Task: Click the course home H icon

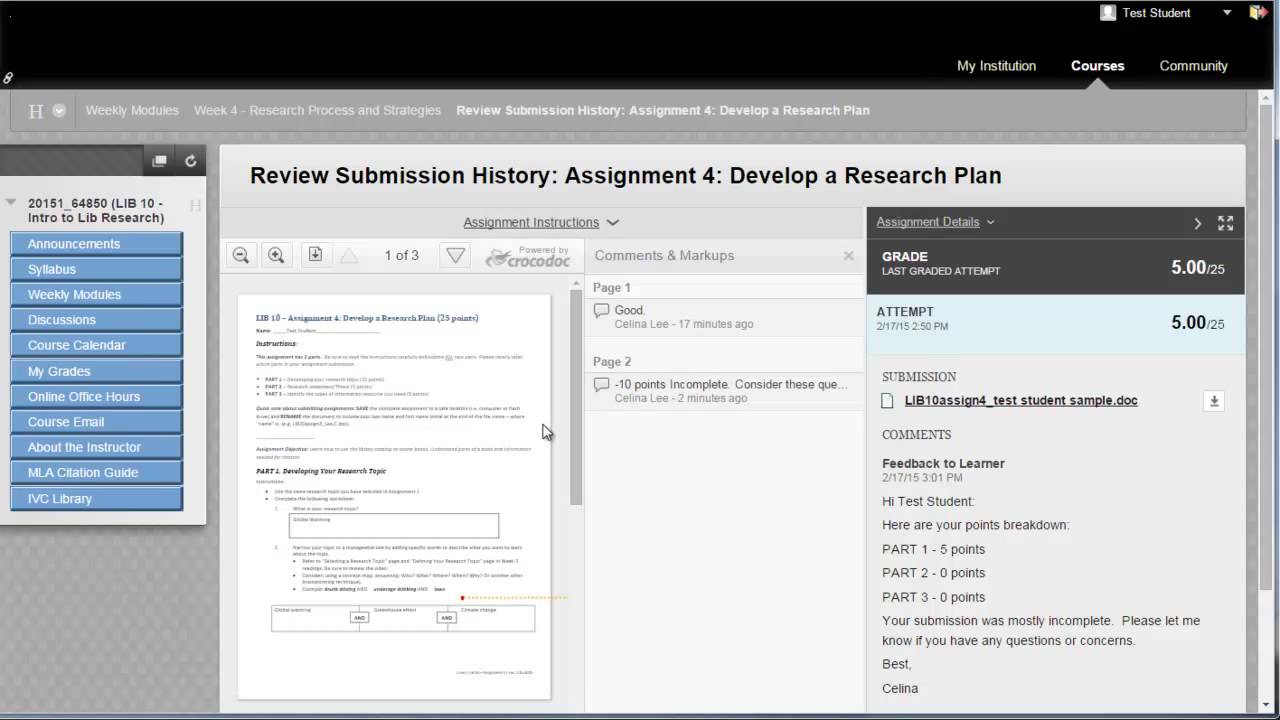Action: tap(36, 111)
